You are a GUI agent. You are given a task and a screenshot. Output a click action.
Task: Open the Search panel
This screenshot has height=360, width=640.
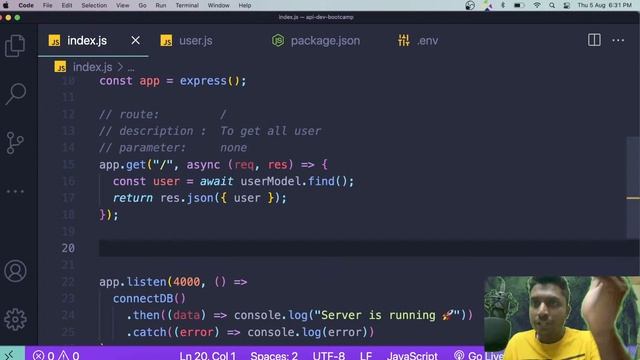(x=16, y=93)
